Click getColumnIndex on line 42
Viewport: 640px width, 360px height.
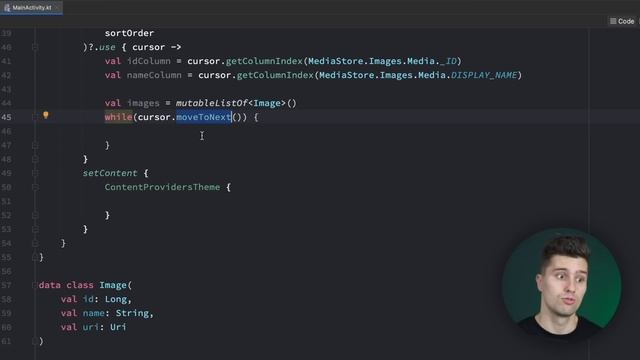click(x=275, y=75)
